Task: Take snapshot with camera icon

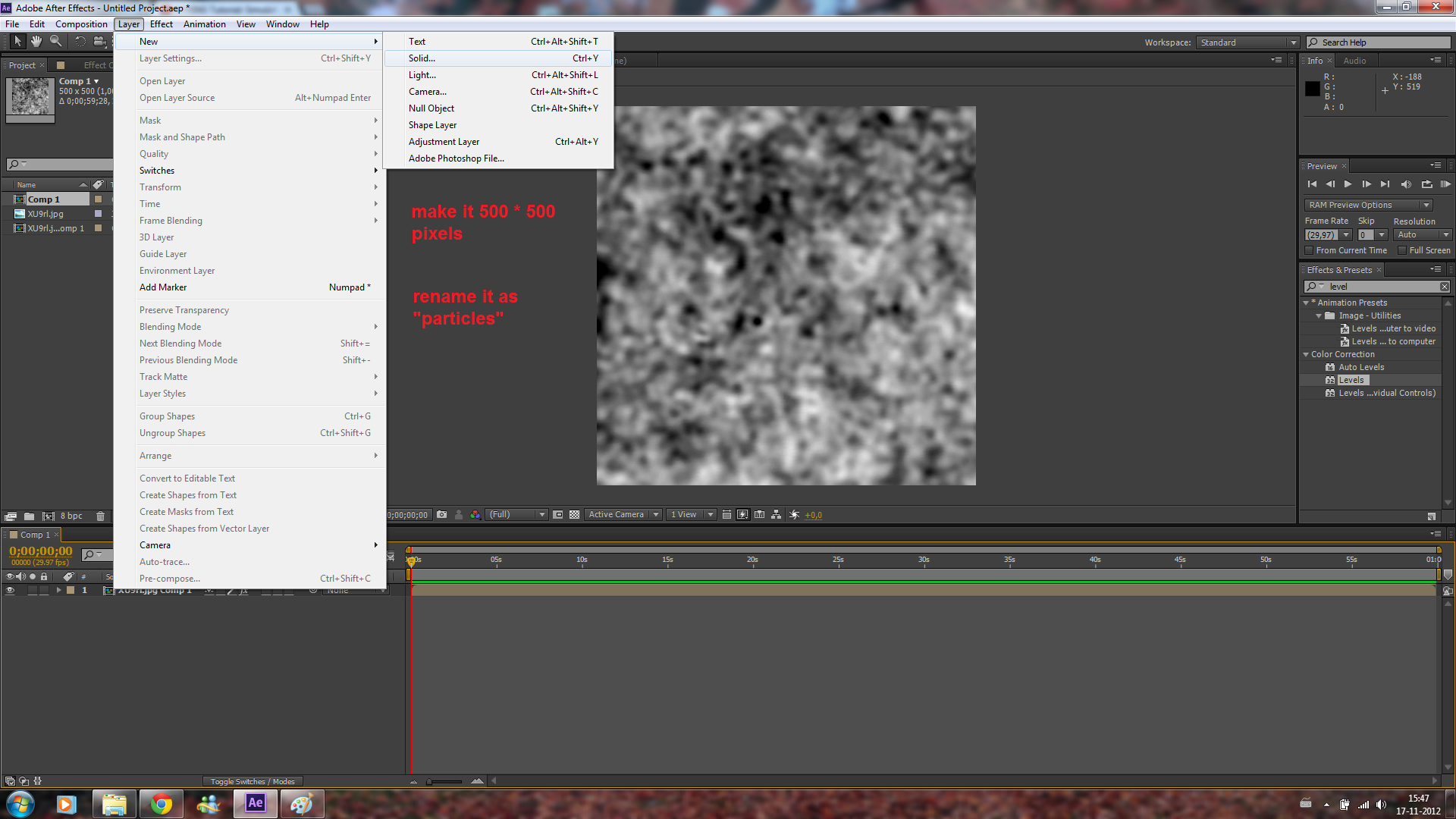Action: click(442, 514)
